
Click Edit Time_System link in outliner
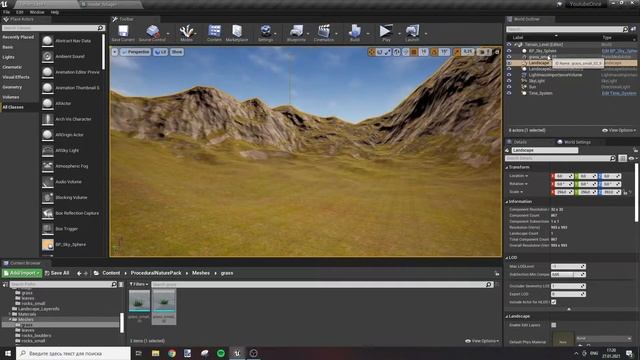(619, 93)
